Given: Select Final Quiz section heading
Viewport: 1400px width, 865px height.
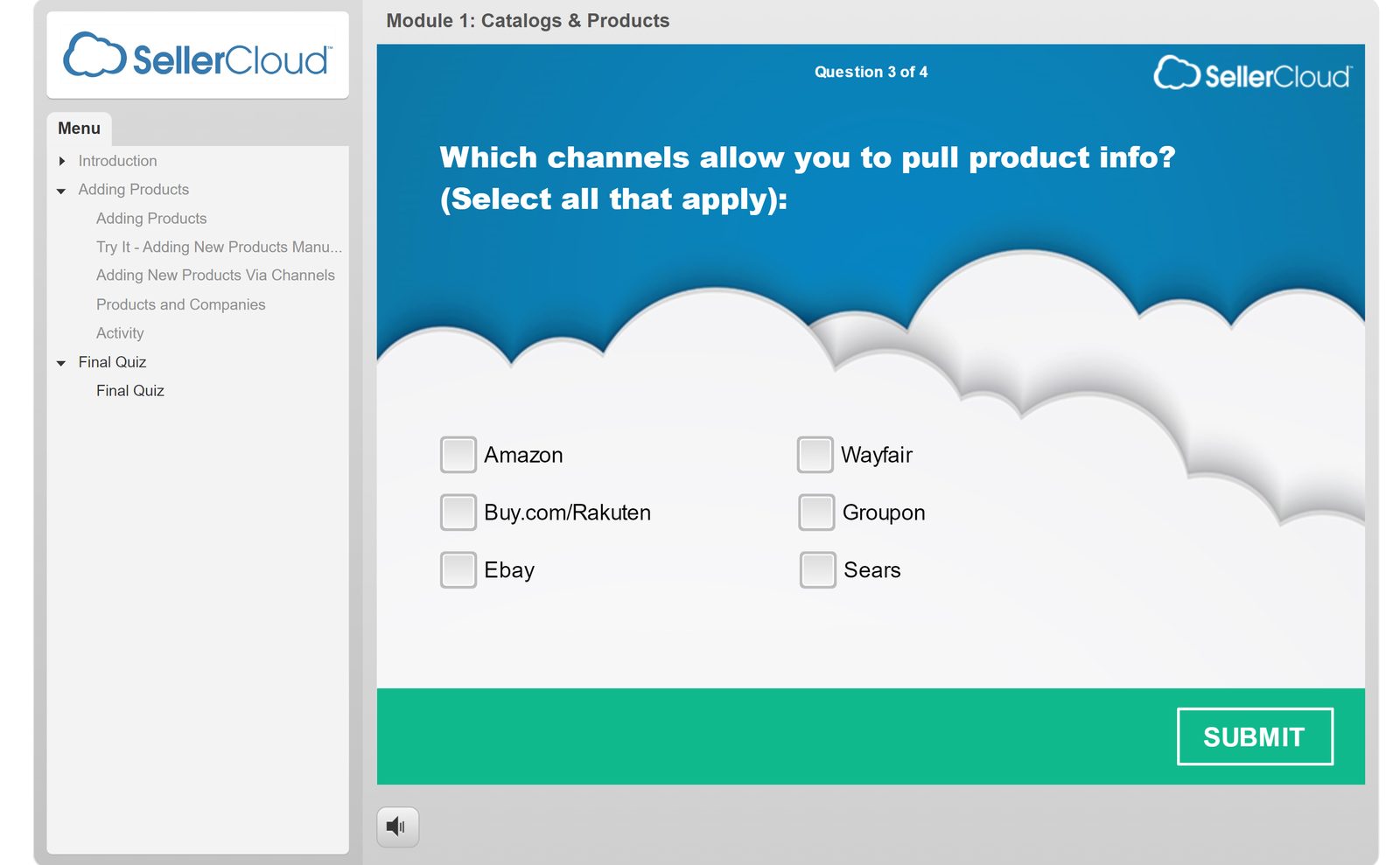Looking at the screenshot, I should coord(112,362).
